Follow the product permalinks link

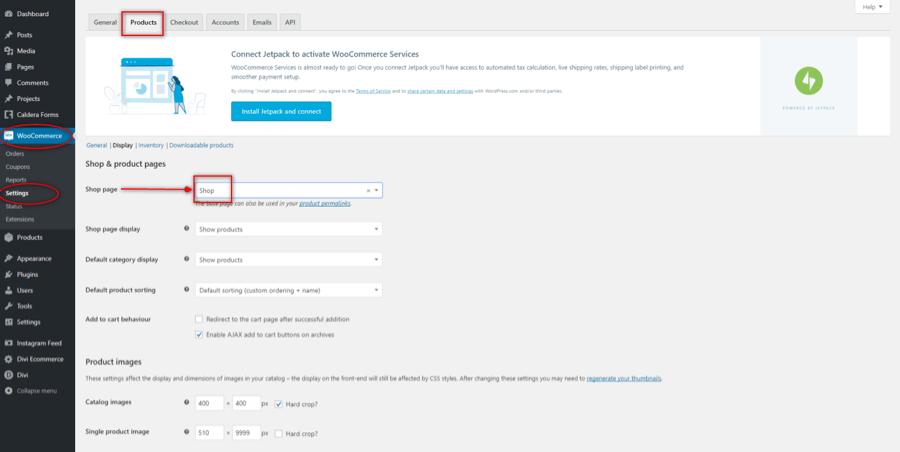coord(325,204)
